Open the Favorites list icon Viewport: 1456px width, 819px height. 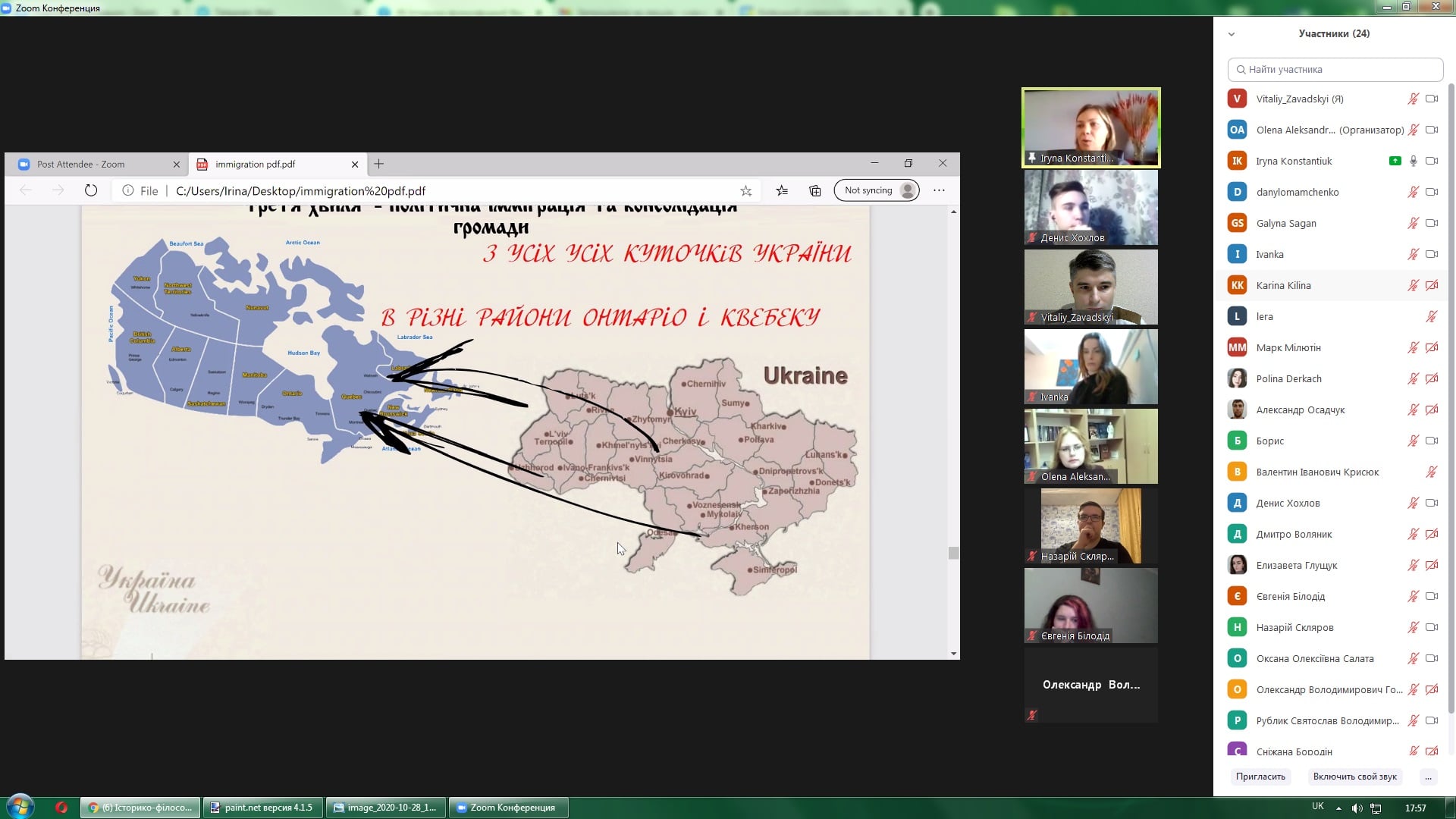click(x=782, y=190)
